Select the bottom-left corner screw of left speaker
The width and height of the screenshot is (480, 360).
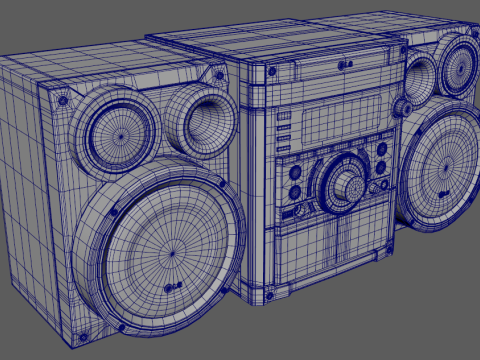83,337
